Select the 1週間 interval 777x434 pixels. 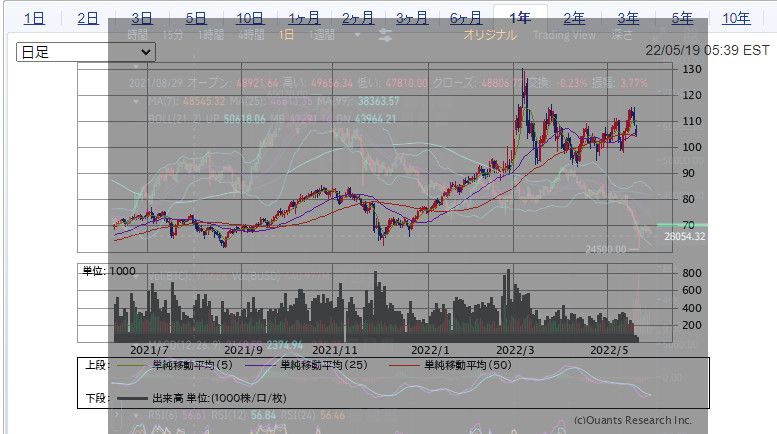coord(322,34)
